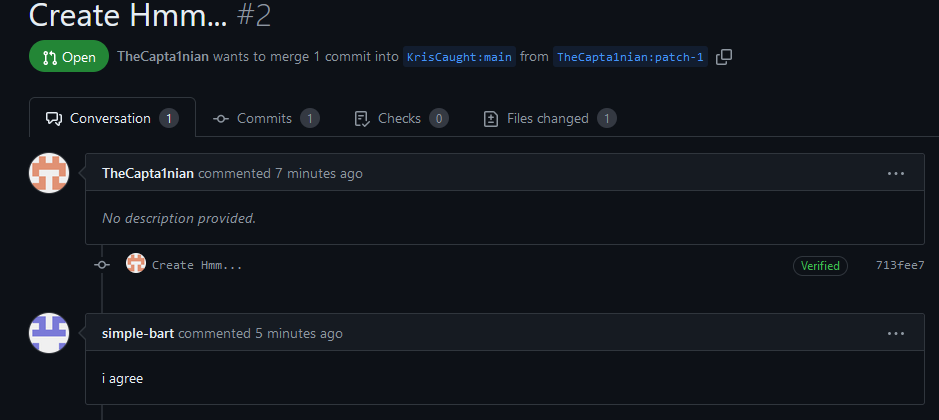This screenshot has width=939, height=420.
Task: Open the Checks tab
Action: 401,118
